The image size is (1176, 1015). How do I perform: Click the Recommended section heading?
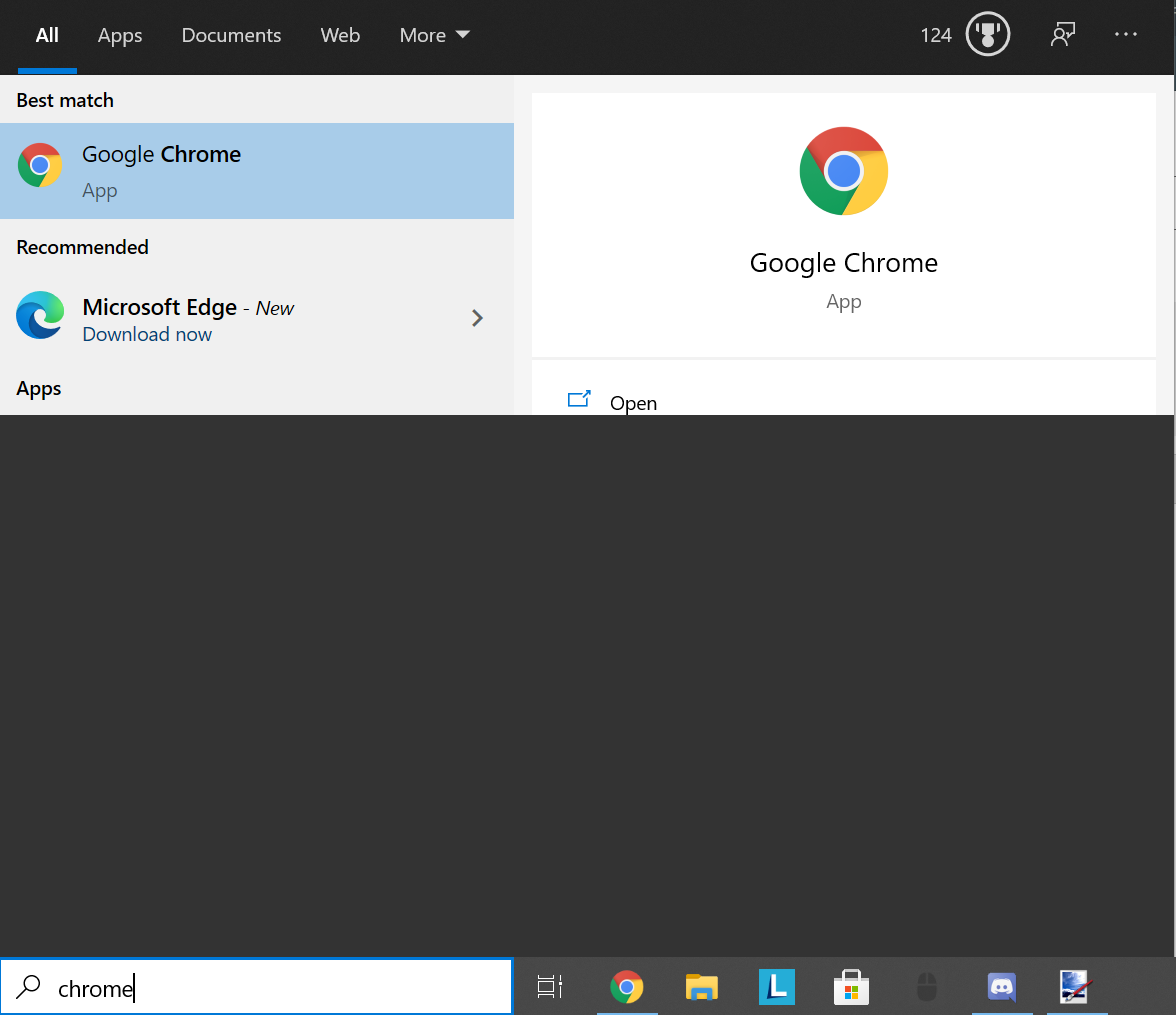click(82, 248)
